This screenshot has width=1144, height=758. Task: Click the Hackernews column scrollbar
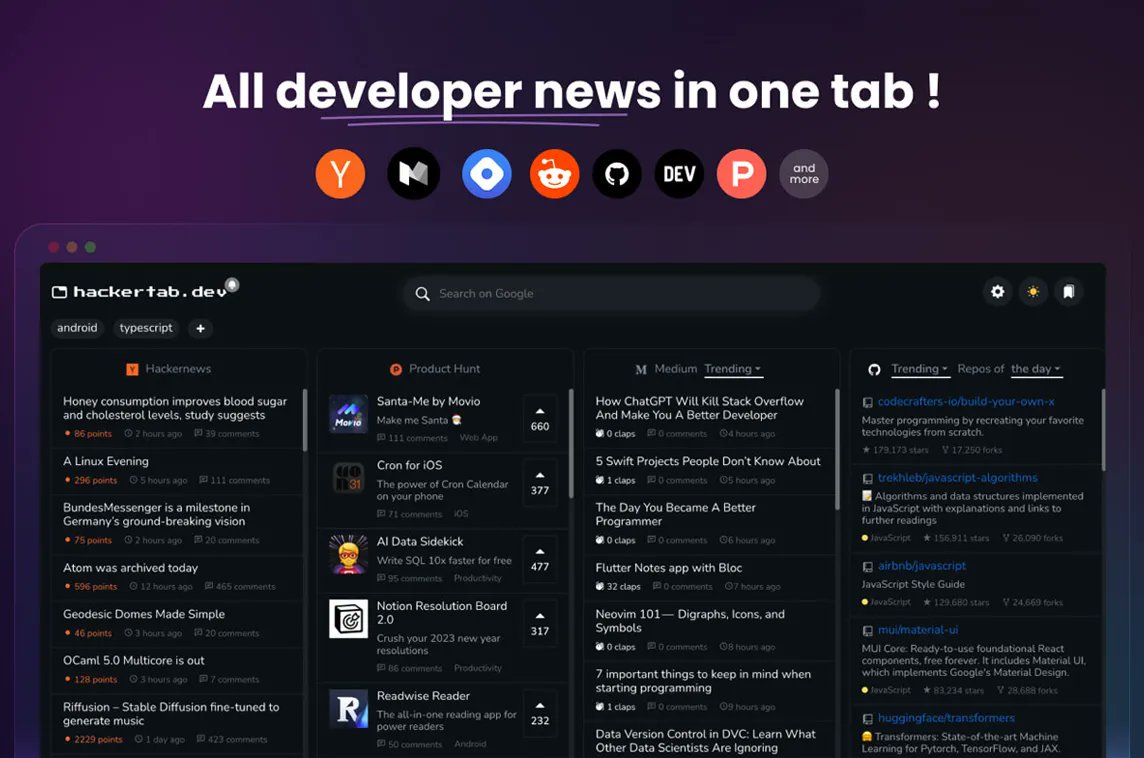(305, 419)
